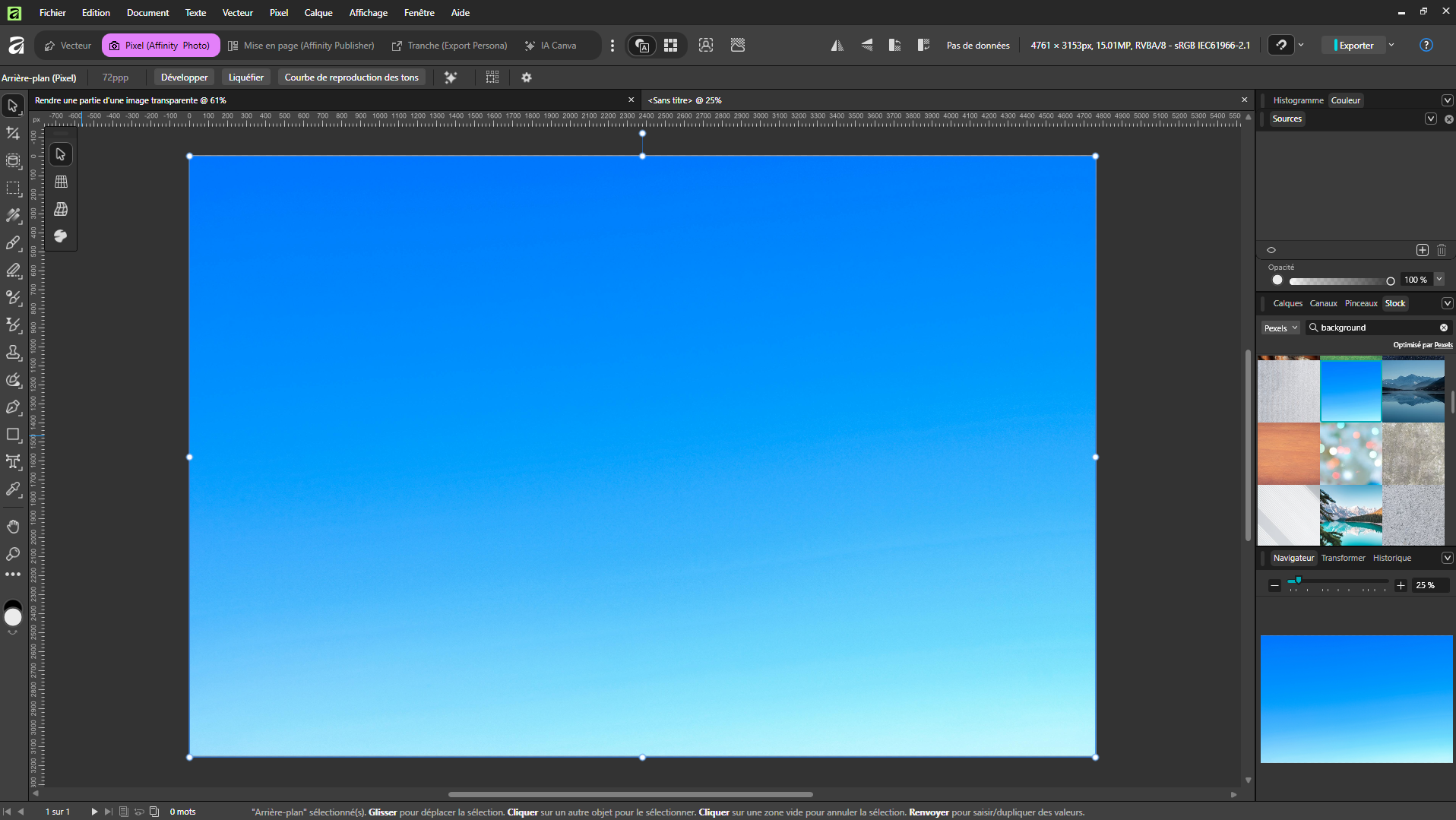Open the Pexels source dropdown
1456x820 pixels.
[x=1280, y=328]
